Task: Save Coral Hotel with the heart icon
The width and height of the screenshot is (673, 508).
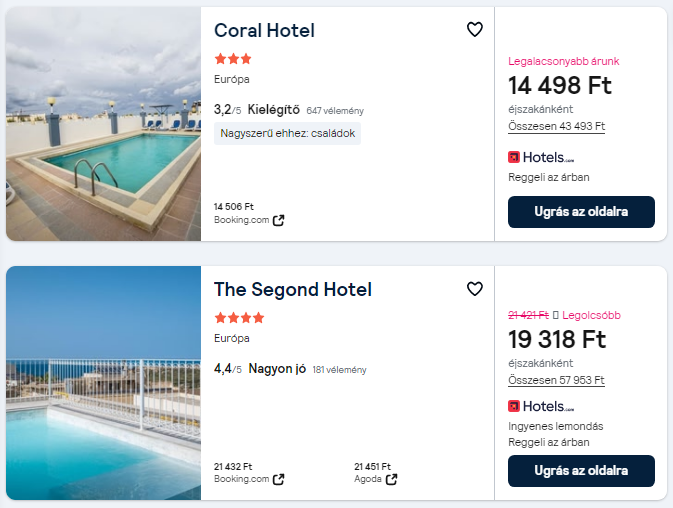Action: 475,30
